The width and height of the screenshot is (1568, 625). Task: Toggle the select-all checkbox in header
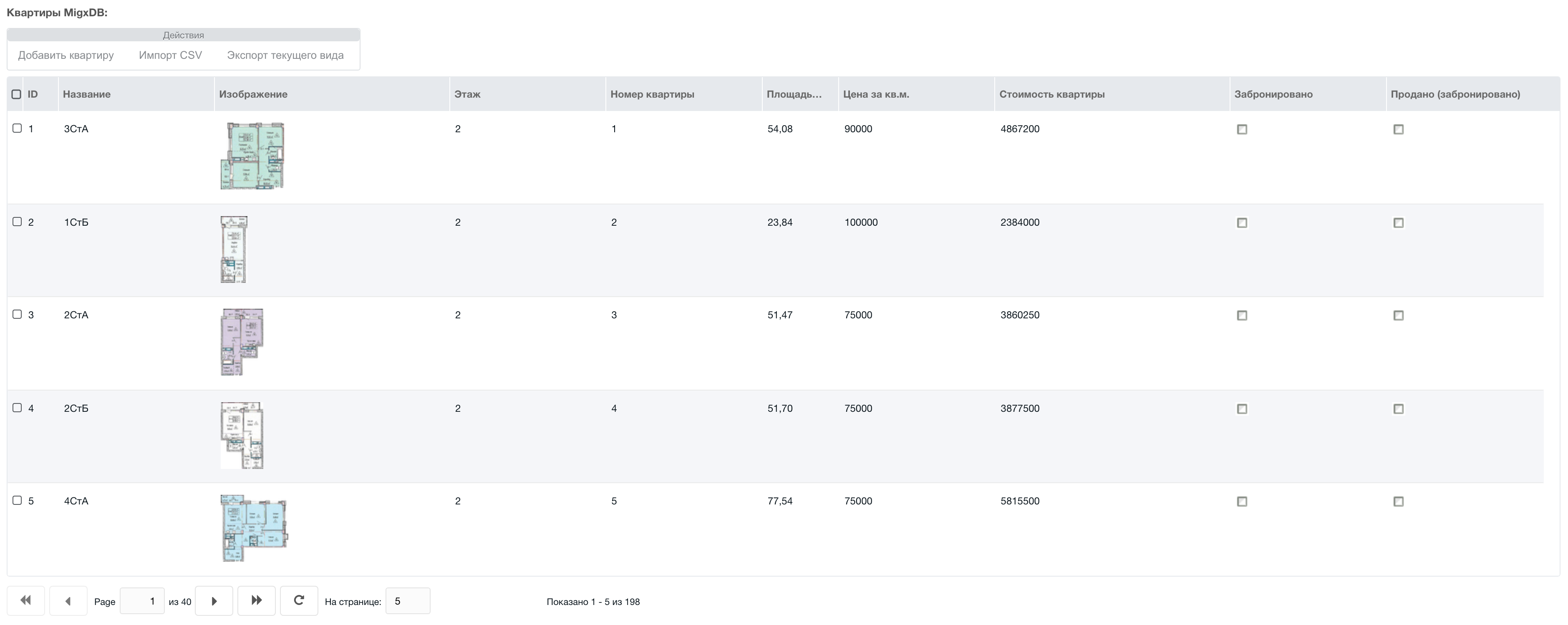point(16,94)
